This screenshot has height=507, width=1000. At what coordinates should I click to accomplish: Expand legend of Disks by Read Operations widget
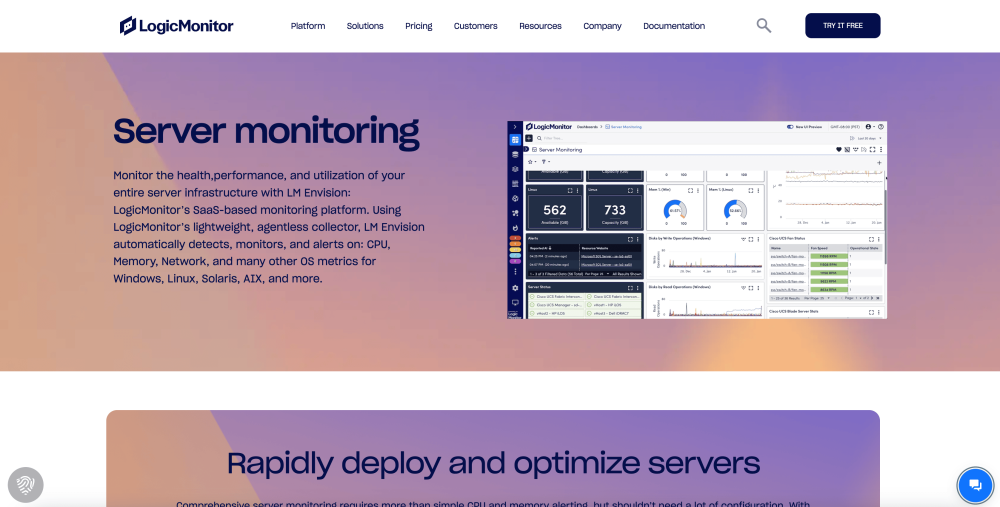click(x=743, y=288)
